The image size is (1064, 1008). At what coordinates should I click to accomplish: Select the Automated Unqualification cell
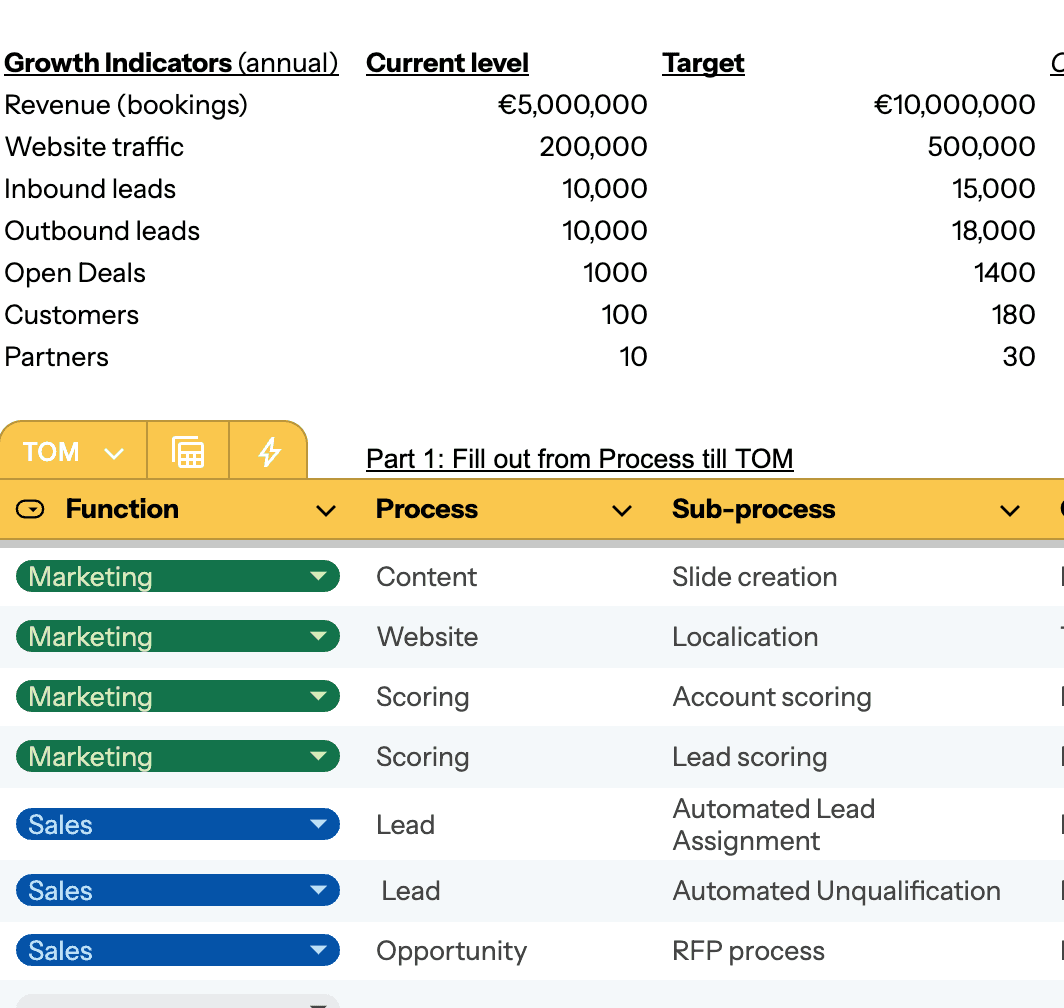(x=837, y=891)
